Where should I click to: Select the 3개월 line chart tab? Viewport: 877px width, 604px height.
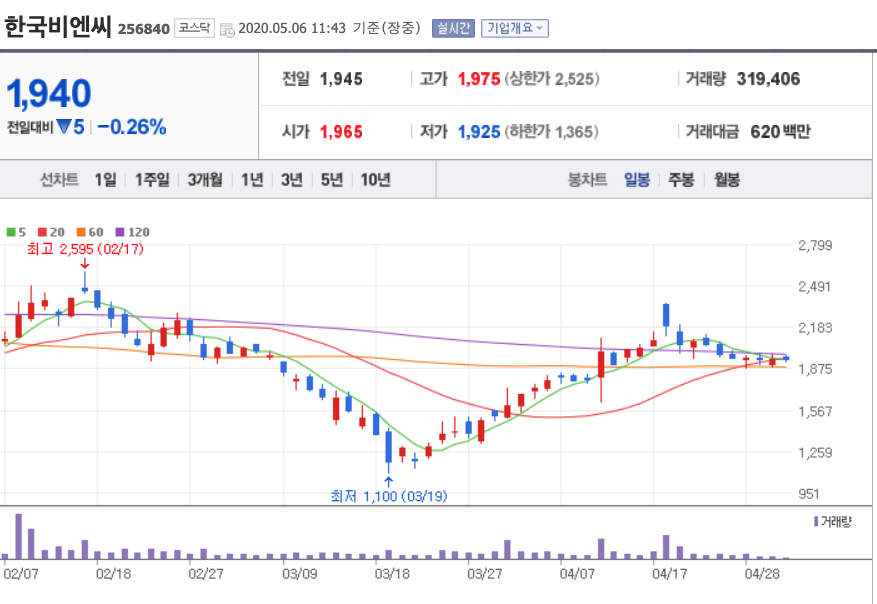(205, 180)
